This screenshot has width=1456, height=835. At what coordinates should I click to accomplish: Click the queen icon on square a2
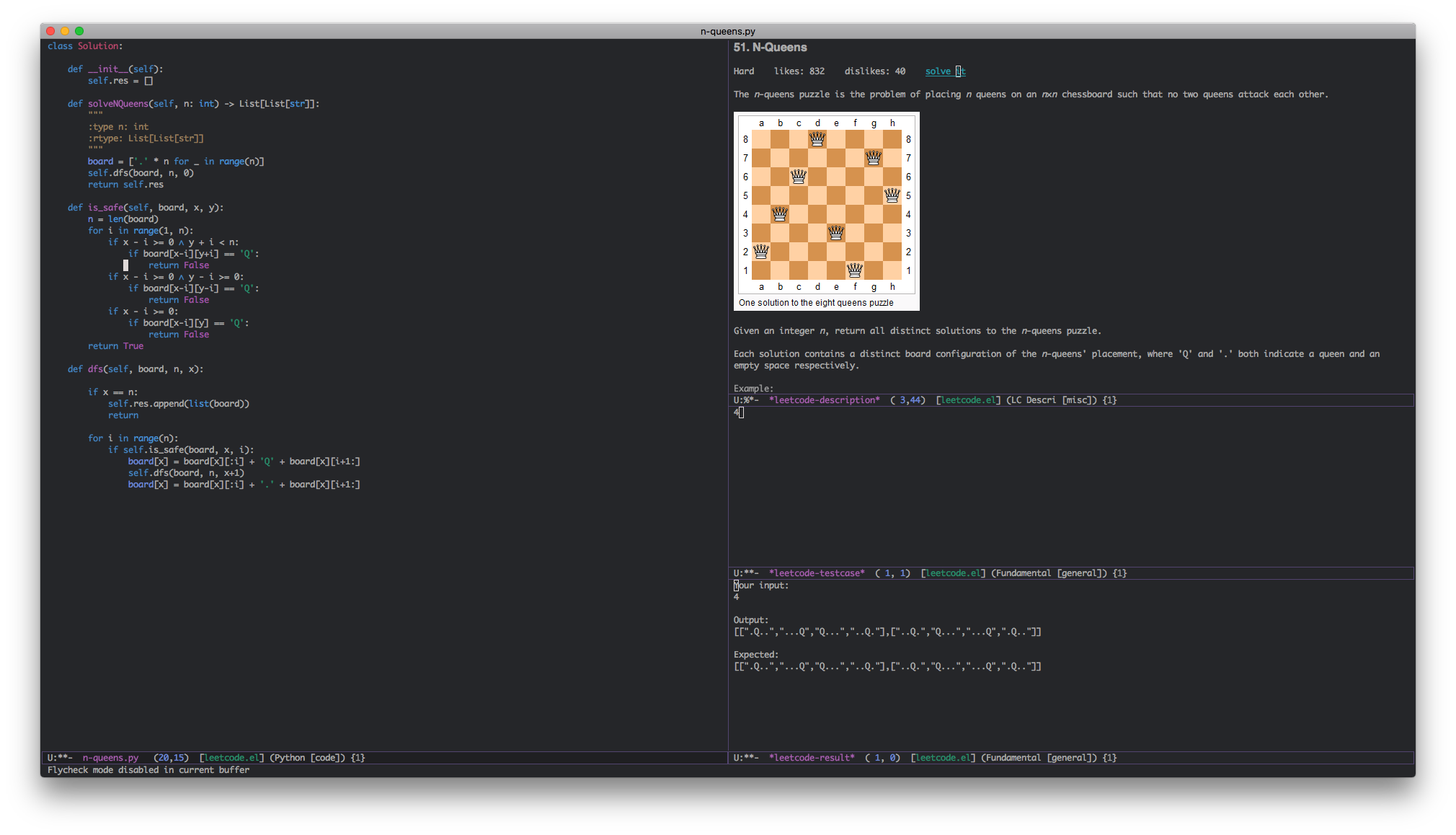click(x=761, y=251)
